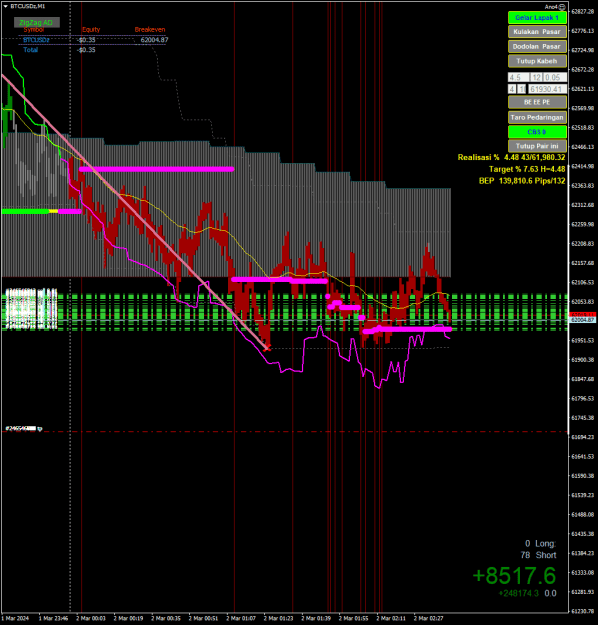Toggle the green CBS 0 button
598x625 pixels.
537,132
